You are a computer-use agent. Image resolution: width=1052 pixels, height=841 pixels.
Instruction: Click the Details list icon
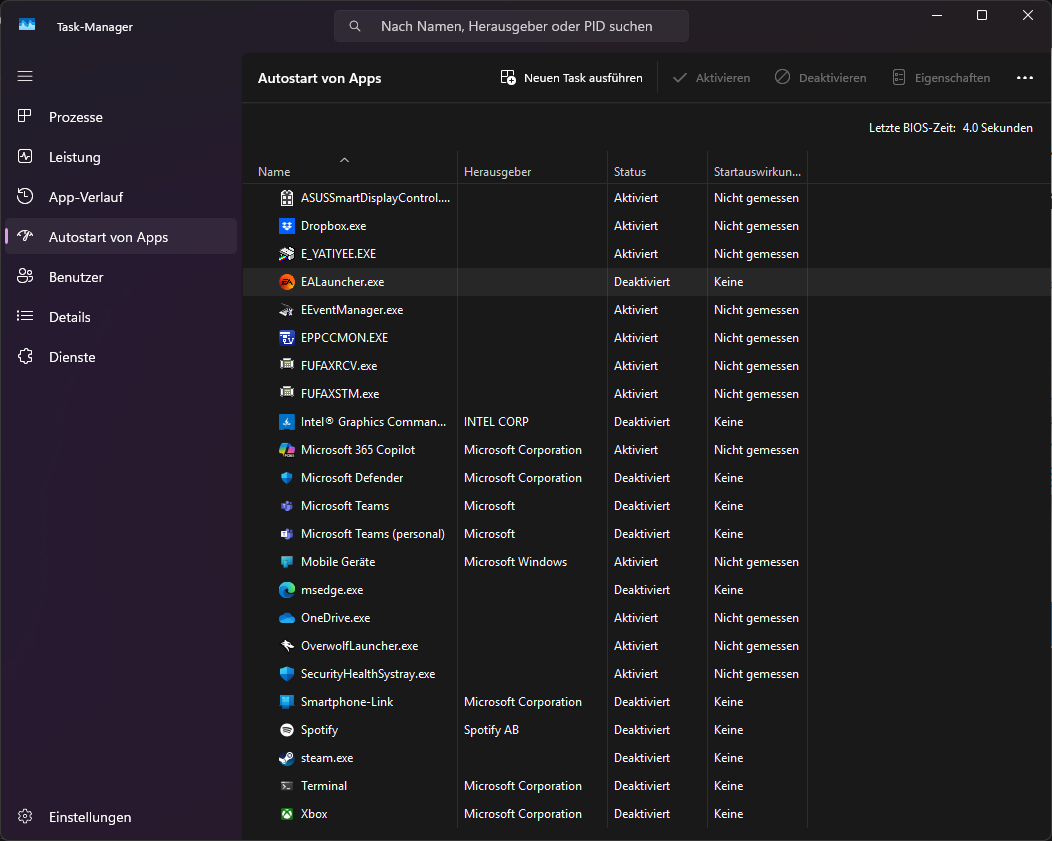click(x=25, y=316)
